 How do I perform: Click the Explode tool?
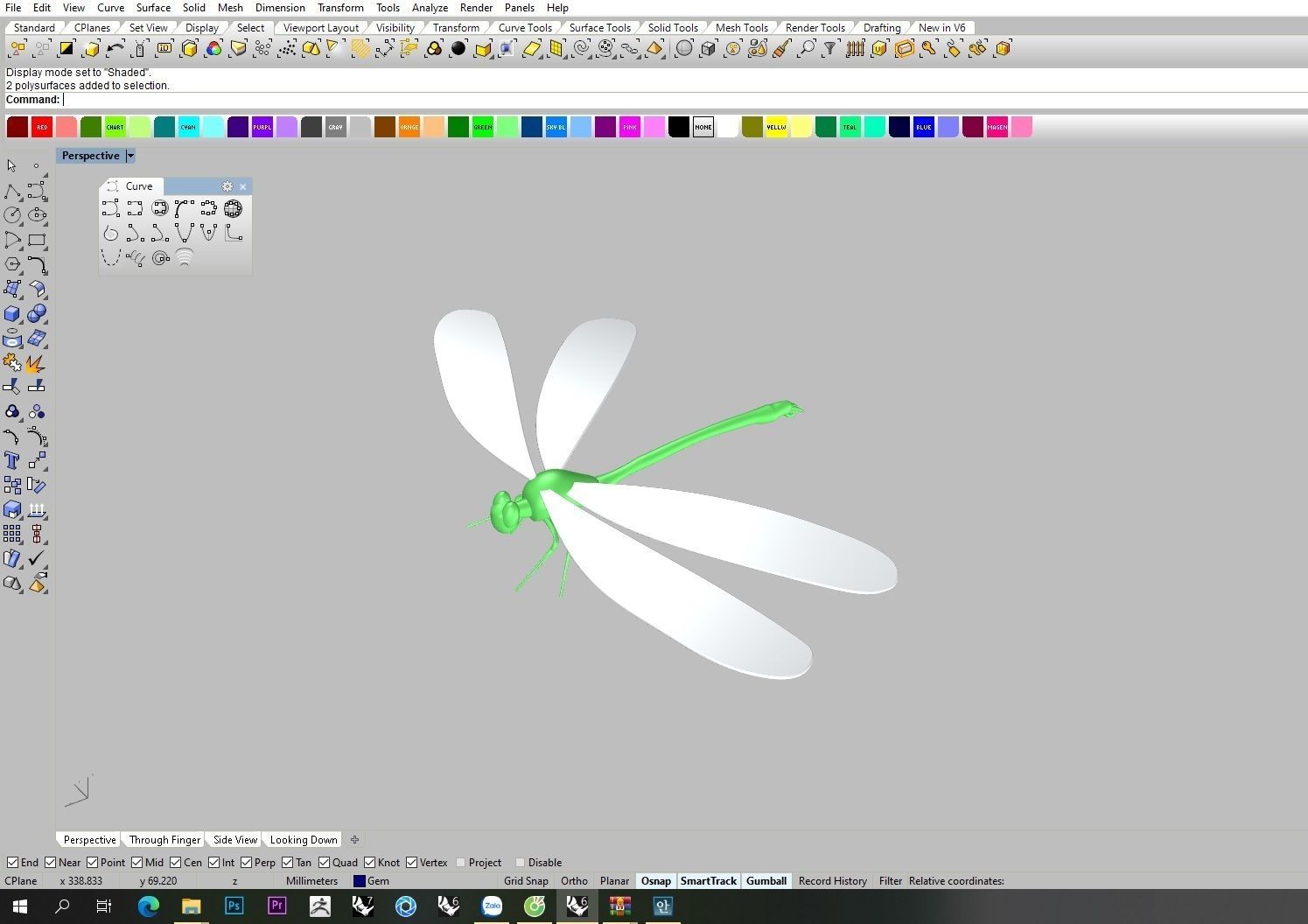point(37,362)
